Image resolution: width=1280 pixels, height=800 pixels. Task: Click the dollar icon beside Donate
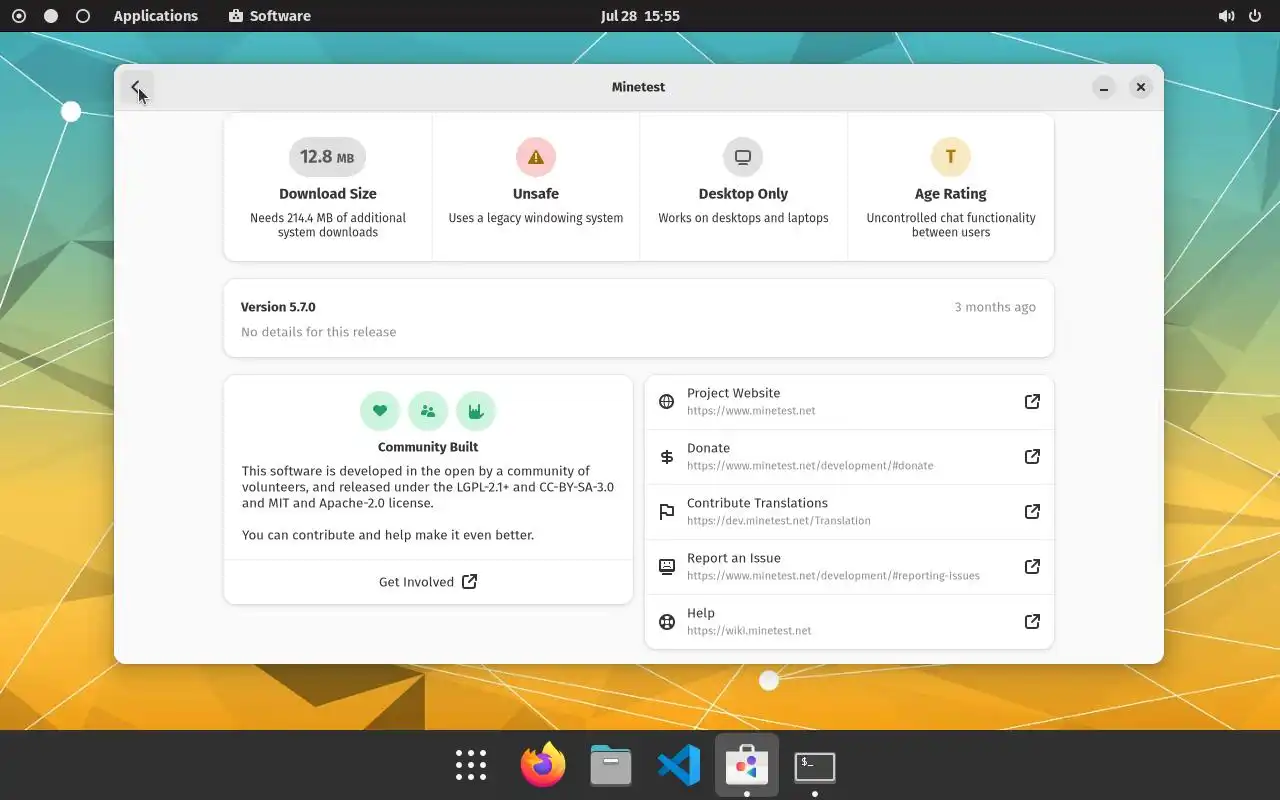coord(667,456)
